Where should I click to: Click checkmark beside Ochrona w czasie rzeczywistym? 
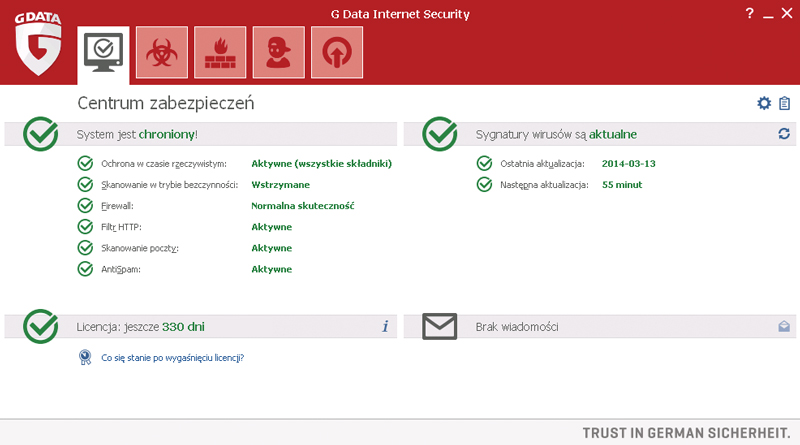85,163
